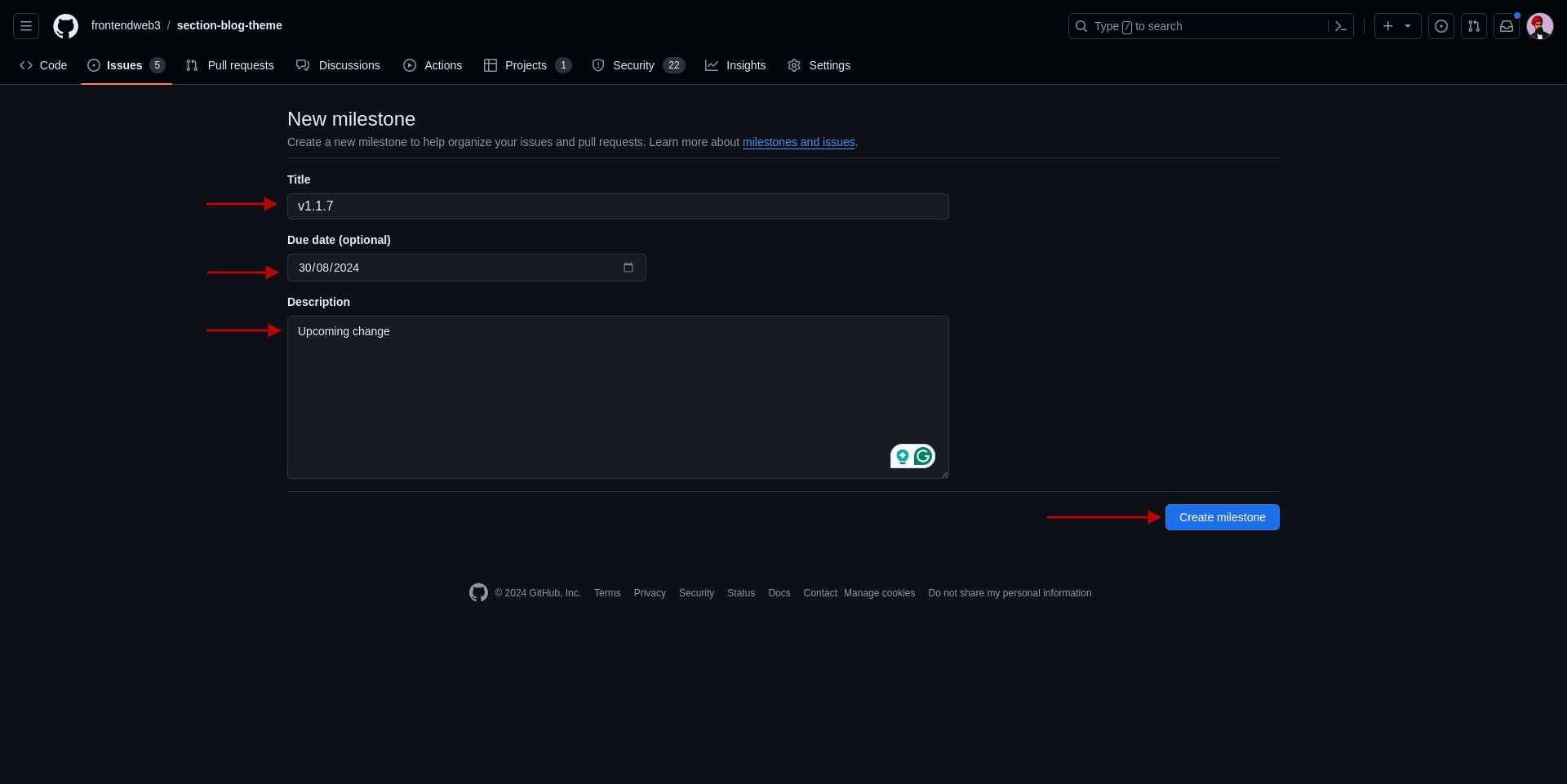This screenshot has width=1567, height=784.
Task: Switch to the Code tab
Action: tap(43, 65)
